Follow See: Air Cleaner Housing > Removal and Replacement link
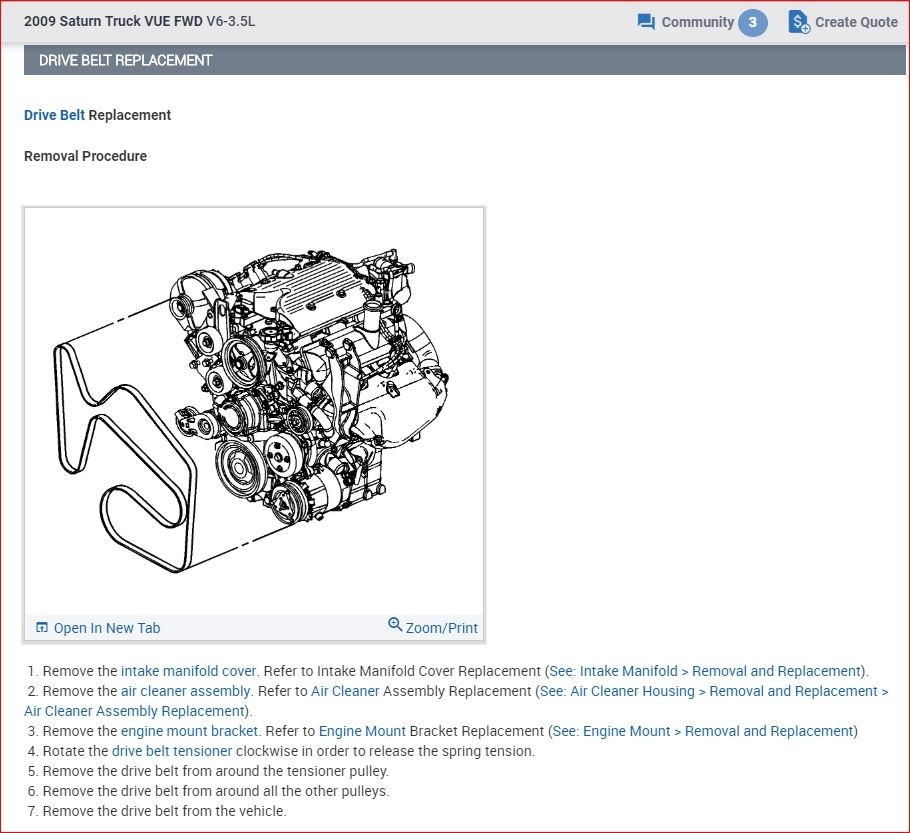Screen dimensions: 910x833 click(x=714, y=691)
